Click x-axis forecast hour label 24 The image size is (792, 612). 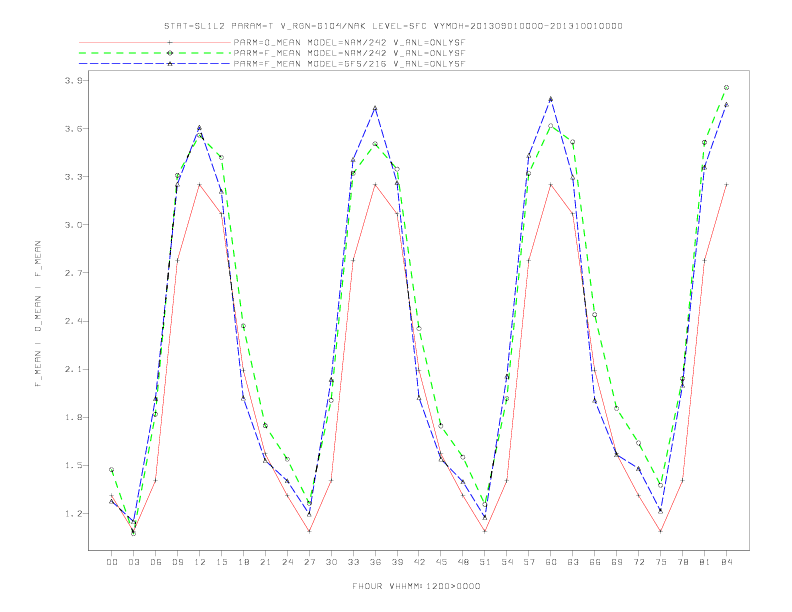tap(287, 562)
